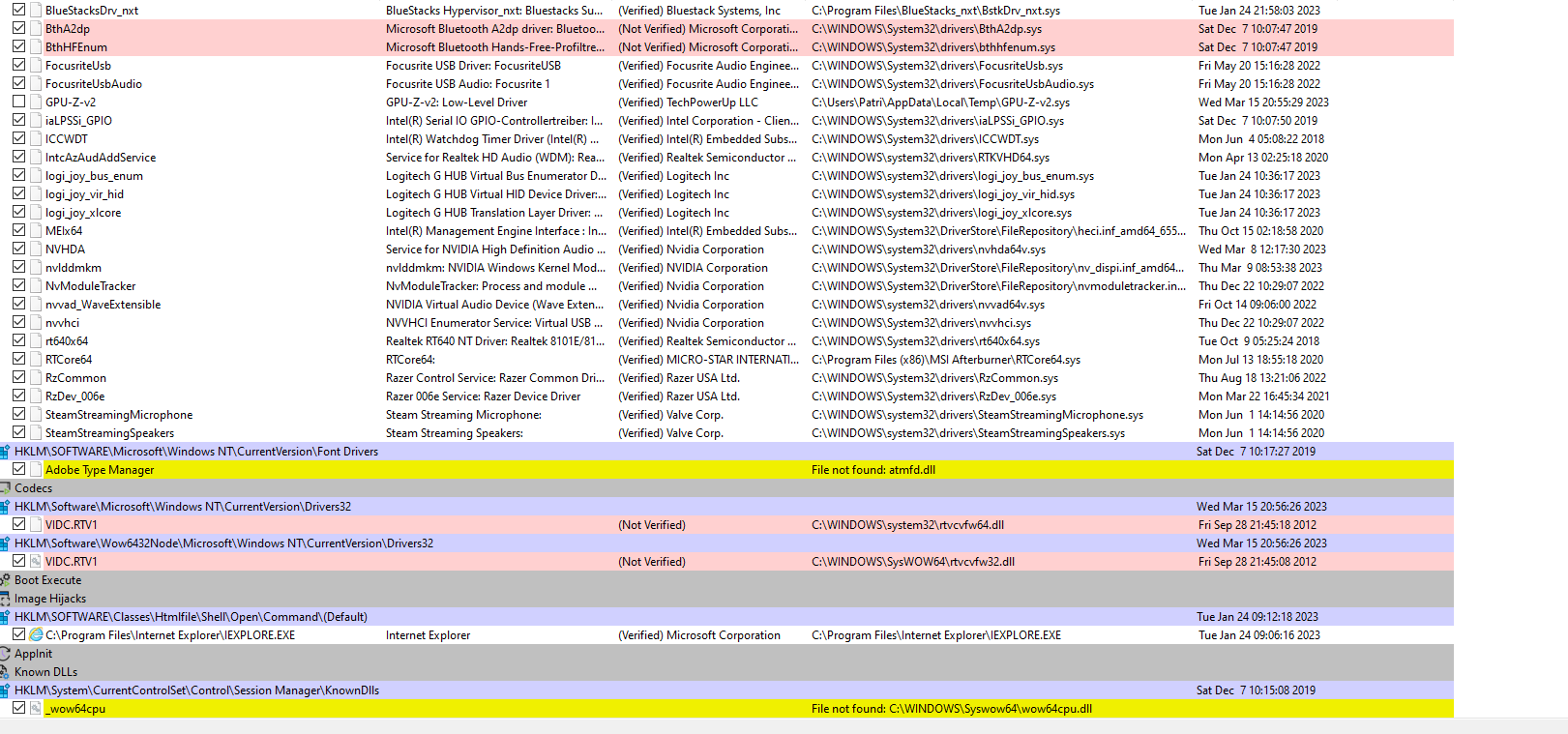Click the DLL icon beside VIDC.RTV1 under Wow6432Node

[36, 562]
